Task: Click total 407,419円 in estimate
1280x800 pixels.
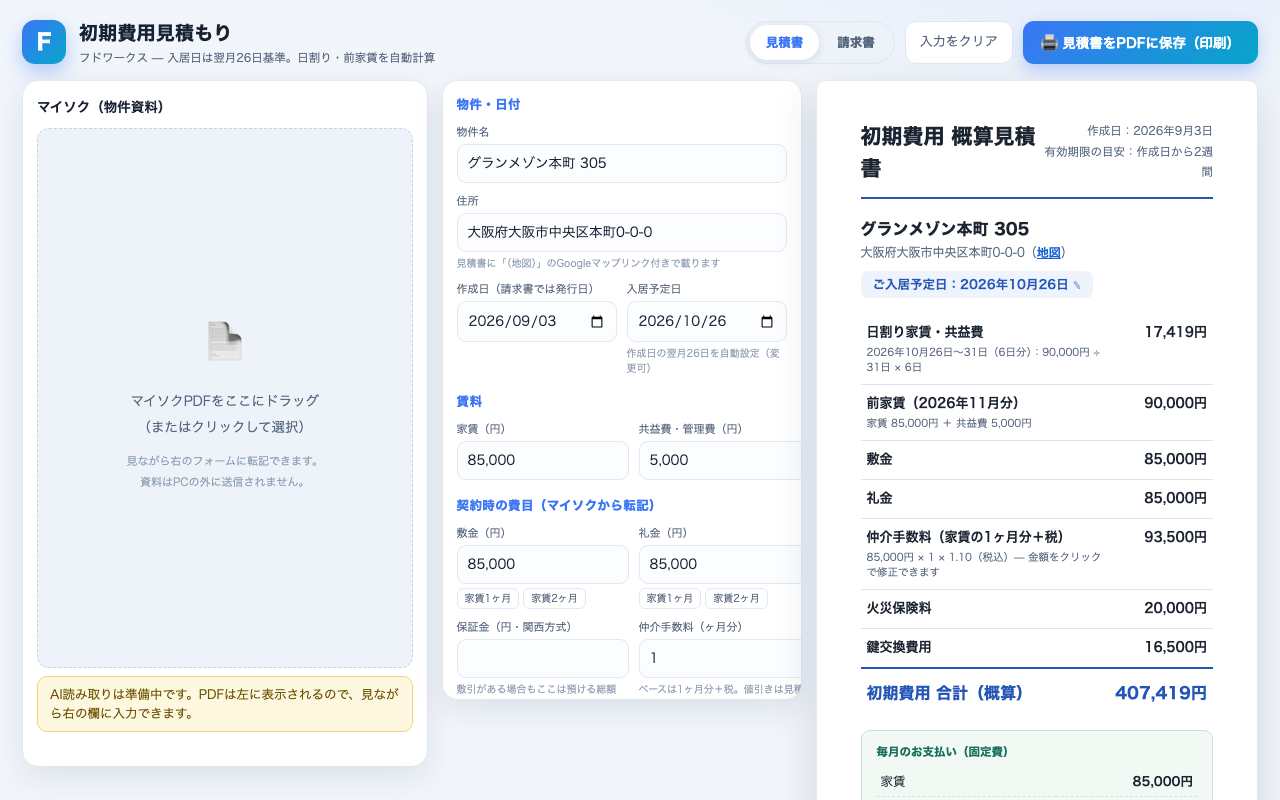Action: click(x=1161, y=693)
